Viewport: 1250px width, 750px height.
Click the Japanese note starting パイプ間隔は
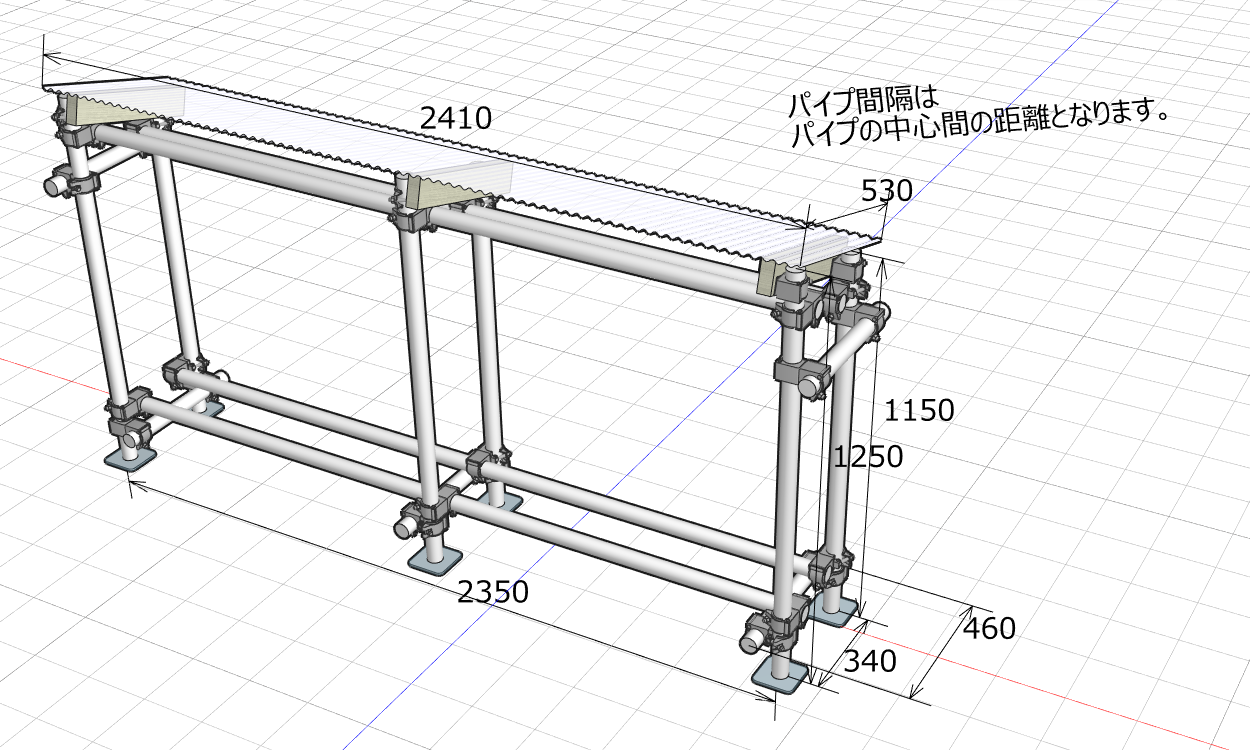click(x=979, y=118)
